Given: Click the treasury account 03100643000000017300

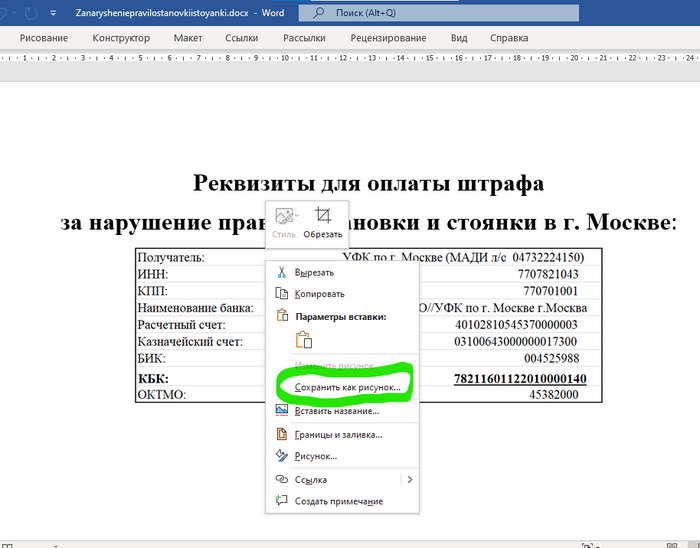Looking at the screenshot, I should coord(516,341).
